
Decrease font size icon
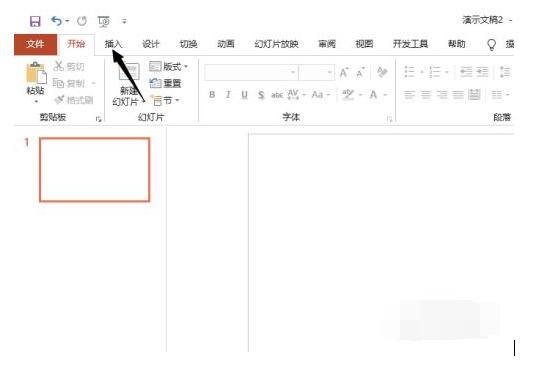pos(360,73)
